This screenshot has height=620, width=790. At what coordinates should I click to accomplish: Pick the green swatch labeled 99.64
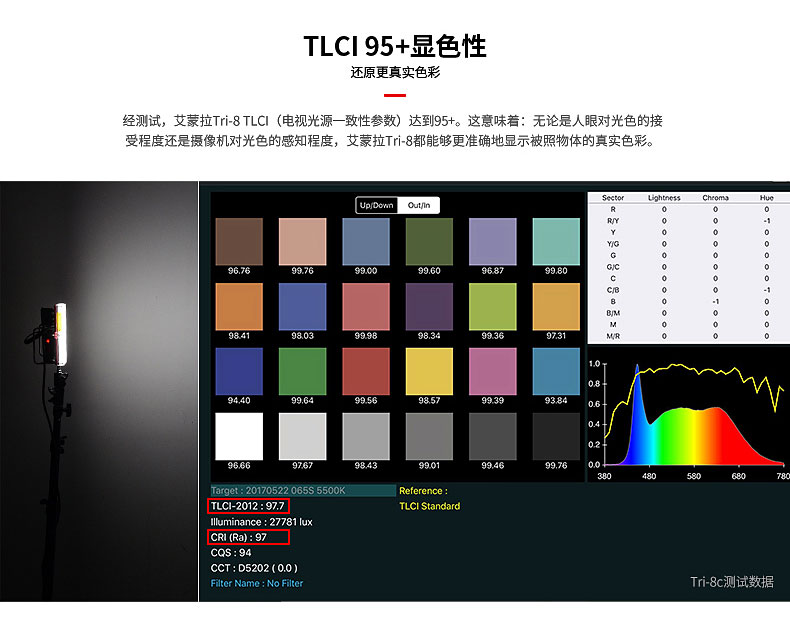[302, 371]
